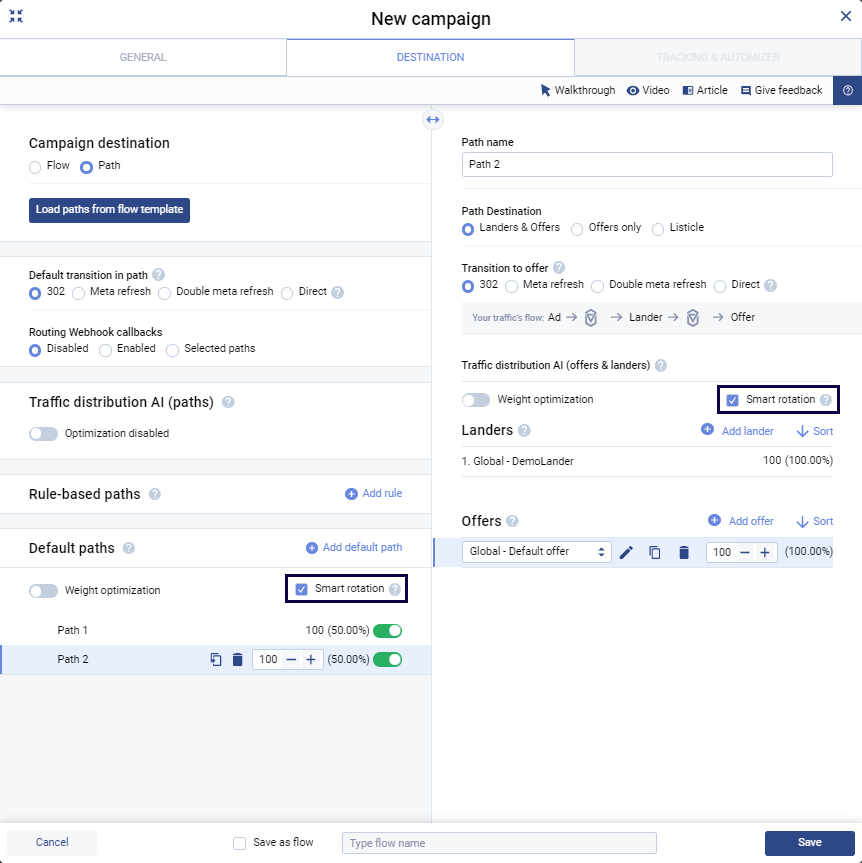Click the copy icon next to Path 2
Image resolution: width=862 pixels, height=863 pixels.
click(215, 659)
